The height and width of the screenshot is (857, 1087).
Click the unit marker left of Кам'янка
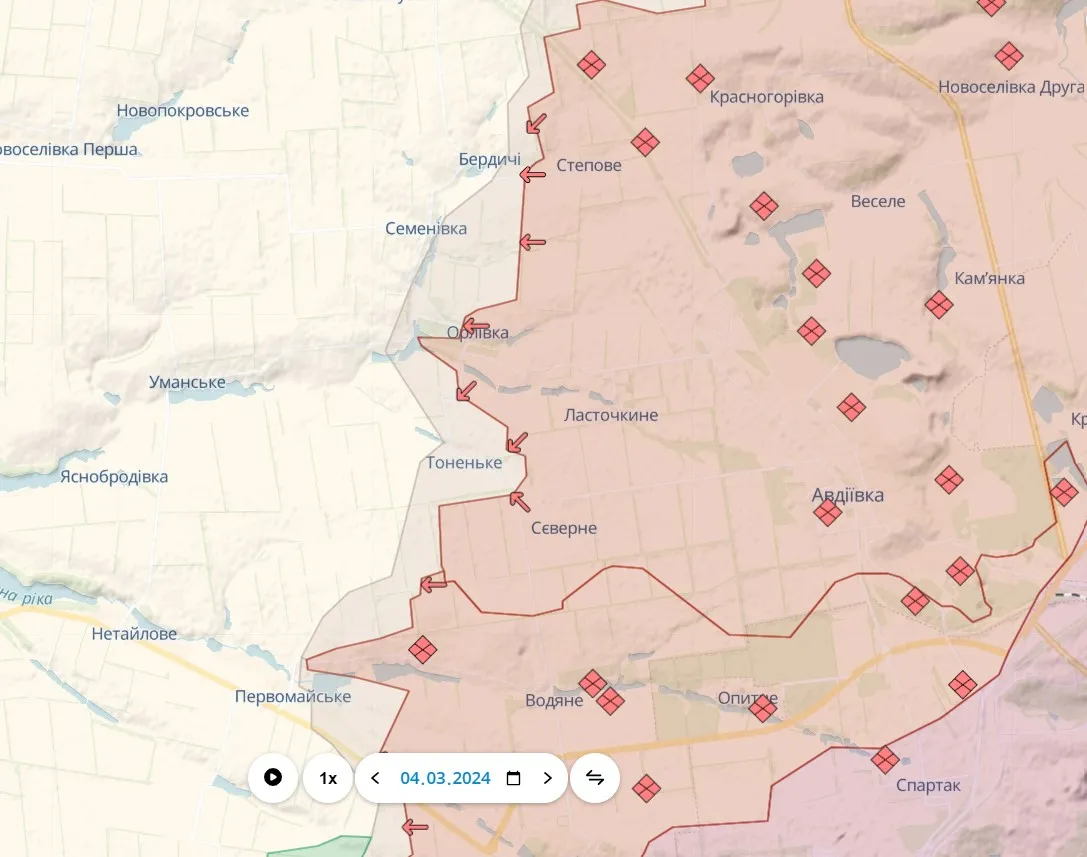[938, 305]
